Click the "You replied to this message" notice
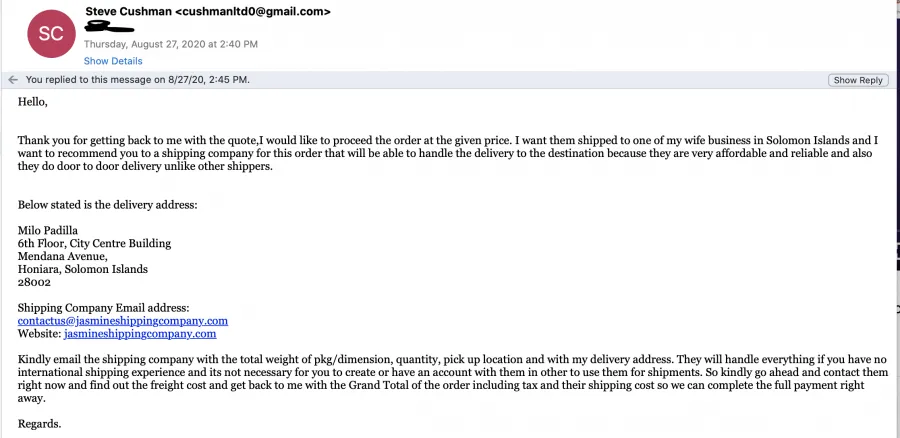The image size is (900, 438). (138, 80)
